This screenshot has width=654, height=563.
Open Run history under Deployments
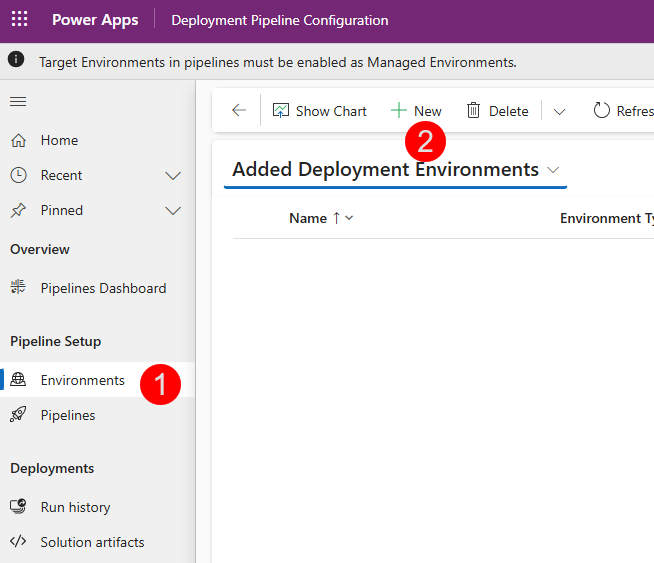75,507
